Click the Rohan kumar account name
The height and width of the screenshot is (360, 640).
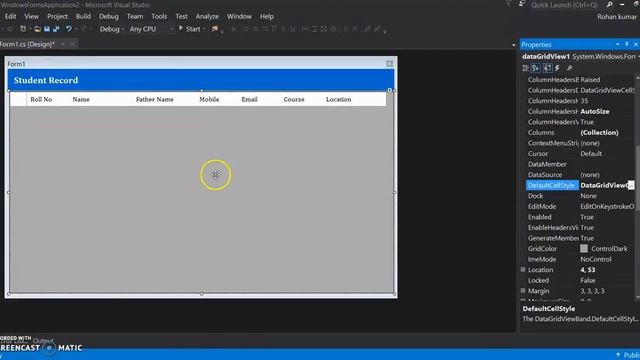617,17
